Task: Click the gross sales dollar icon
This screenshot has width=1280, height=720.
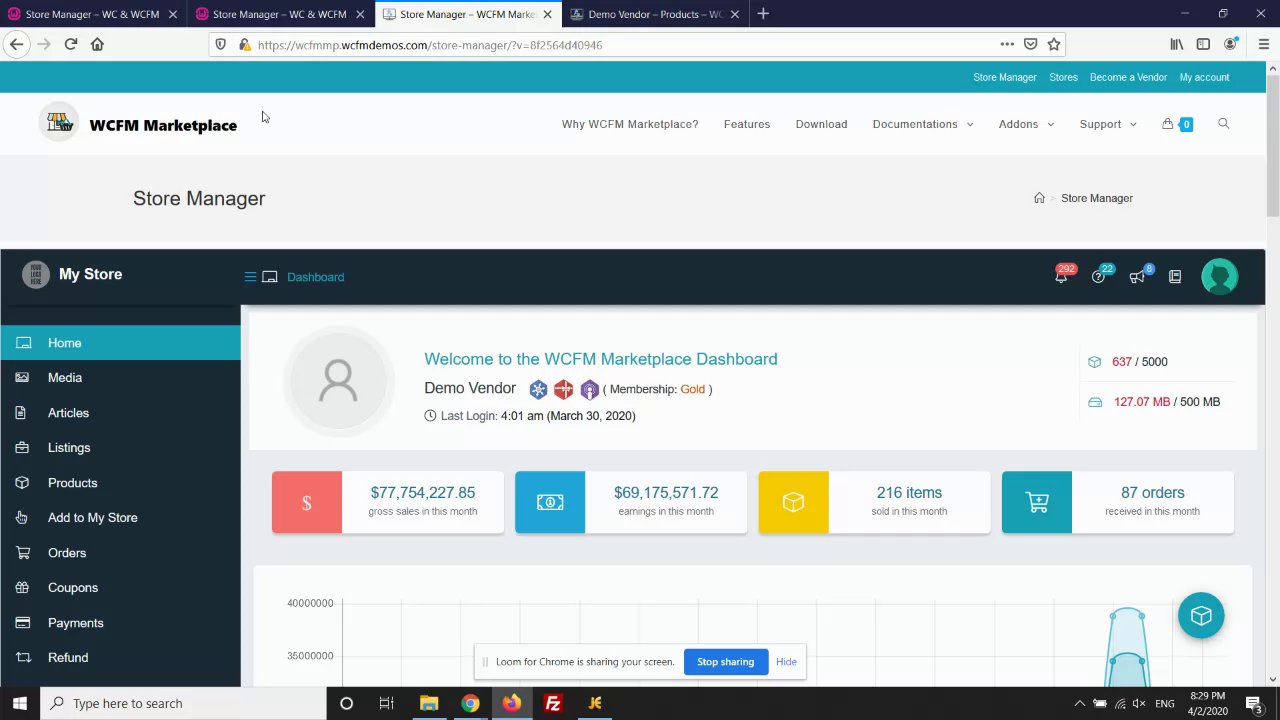Action: 307,502
